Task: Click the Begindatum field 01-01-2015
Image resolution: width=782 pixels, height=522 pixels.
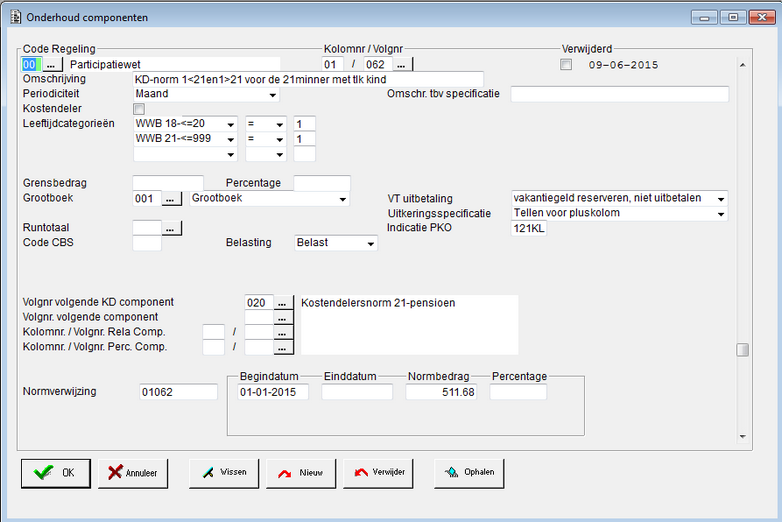Action: 273,392
